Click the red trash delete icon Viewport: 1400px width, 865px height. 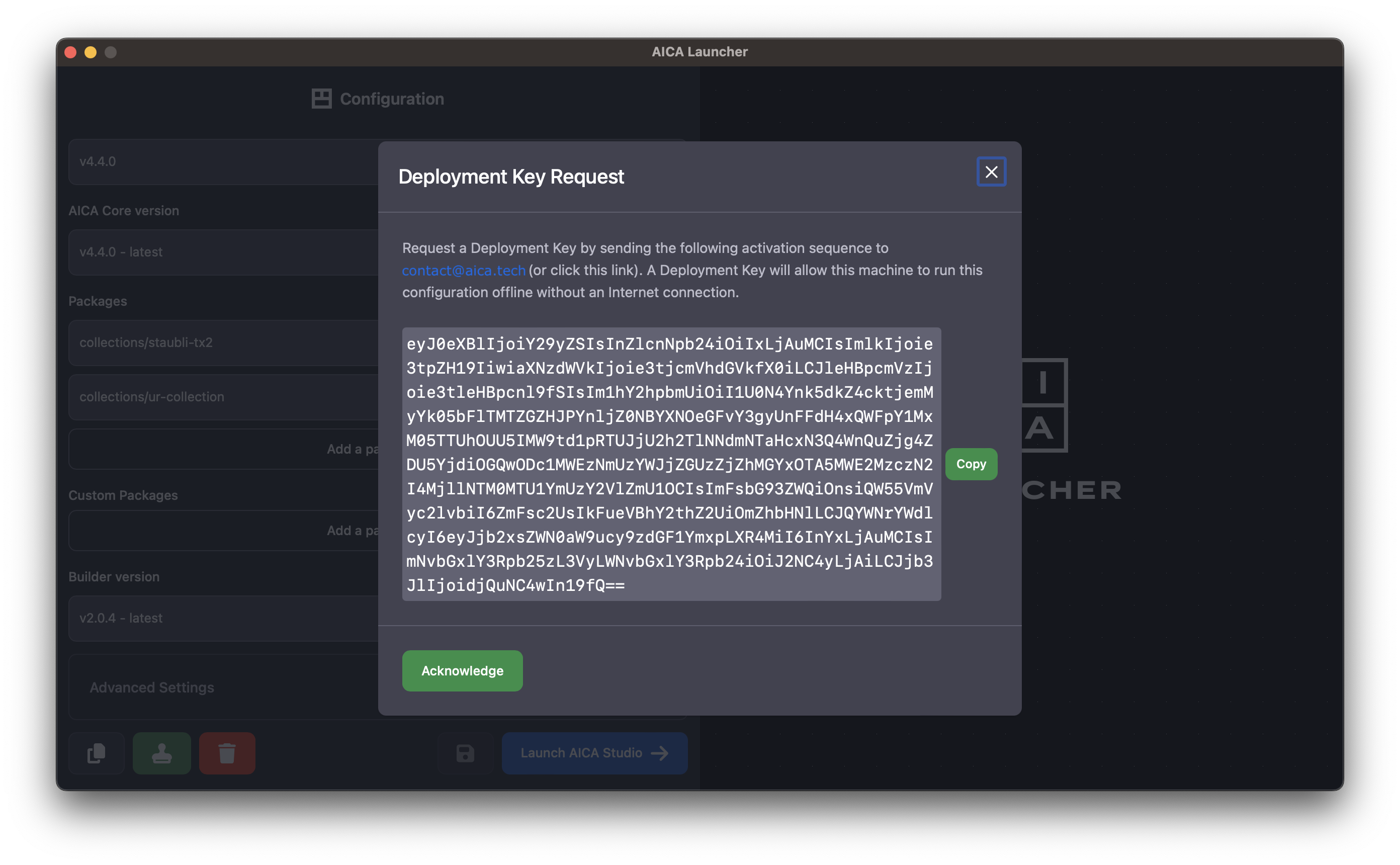227,753
